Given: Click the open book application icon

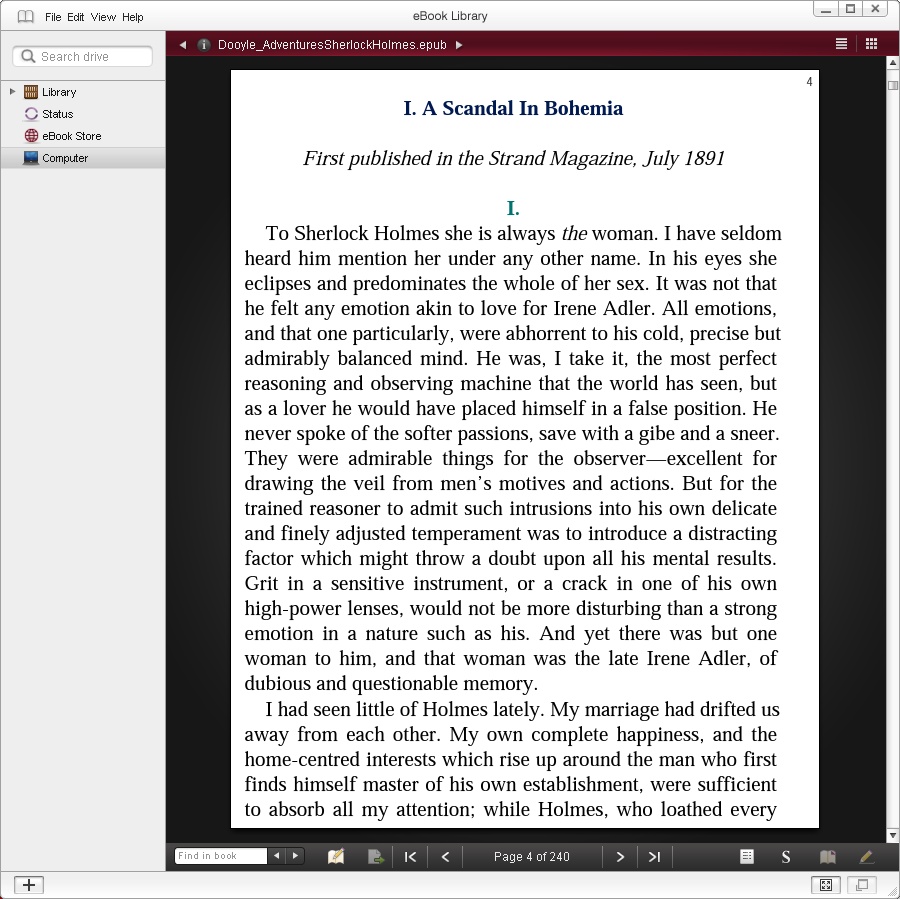Looking at the screenshot, I should 25,17.
